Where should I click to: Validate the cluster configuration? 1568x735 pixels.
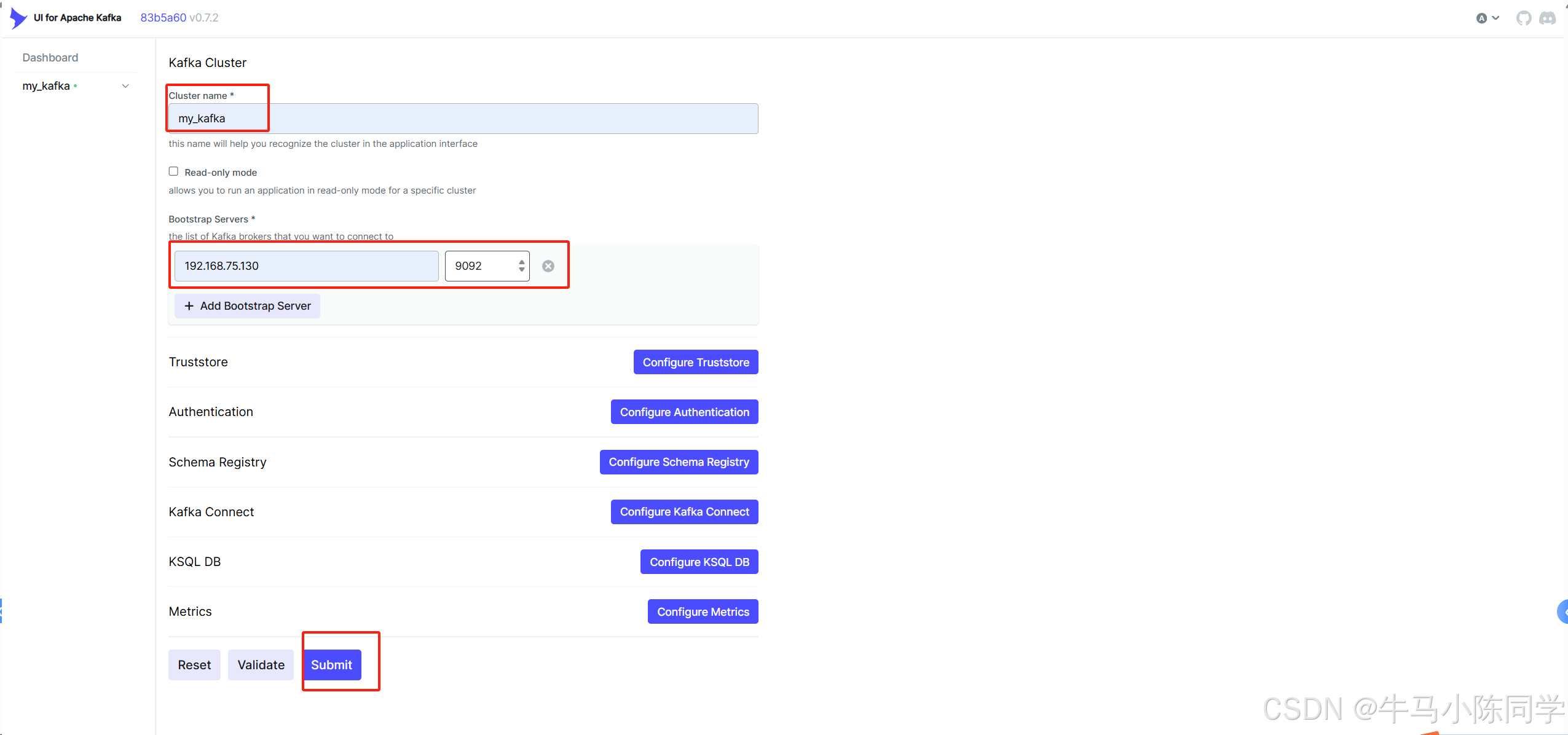pos(261,665)
